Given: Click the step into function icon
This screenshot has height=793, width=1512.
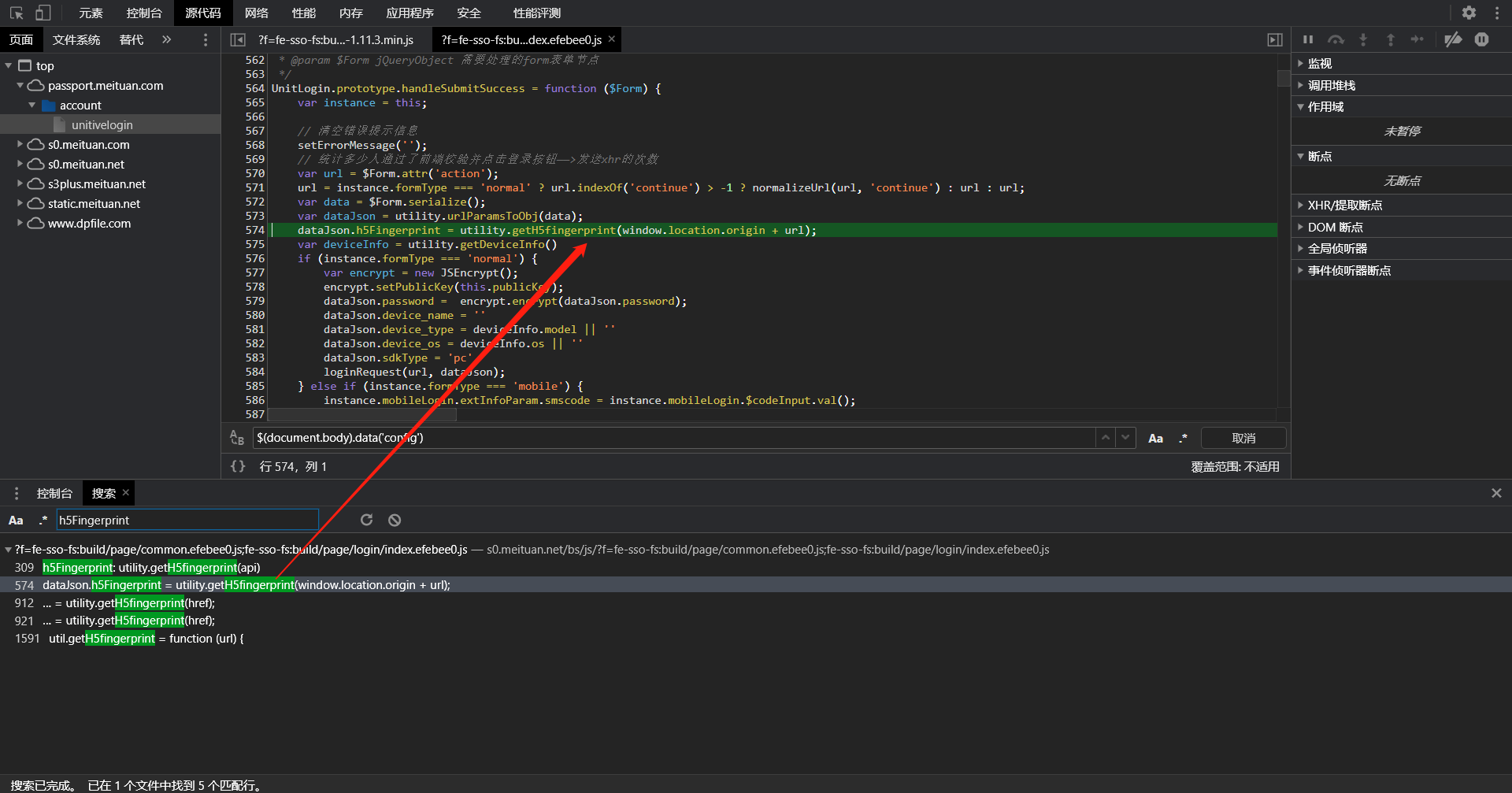Looking at the screenshot, I should point(1363,39).
